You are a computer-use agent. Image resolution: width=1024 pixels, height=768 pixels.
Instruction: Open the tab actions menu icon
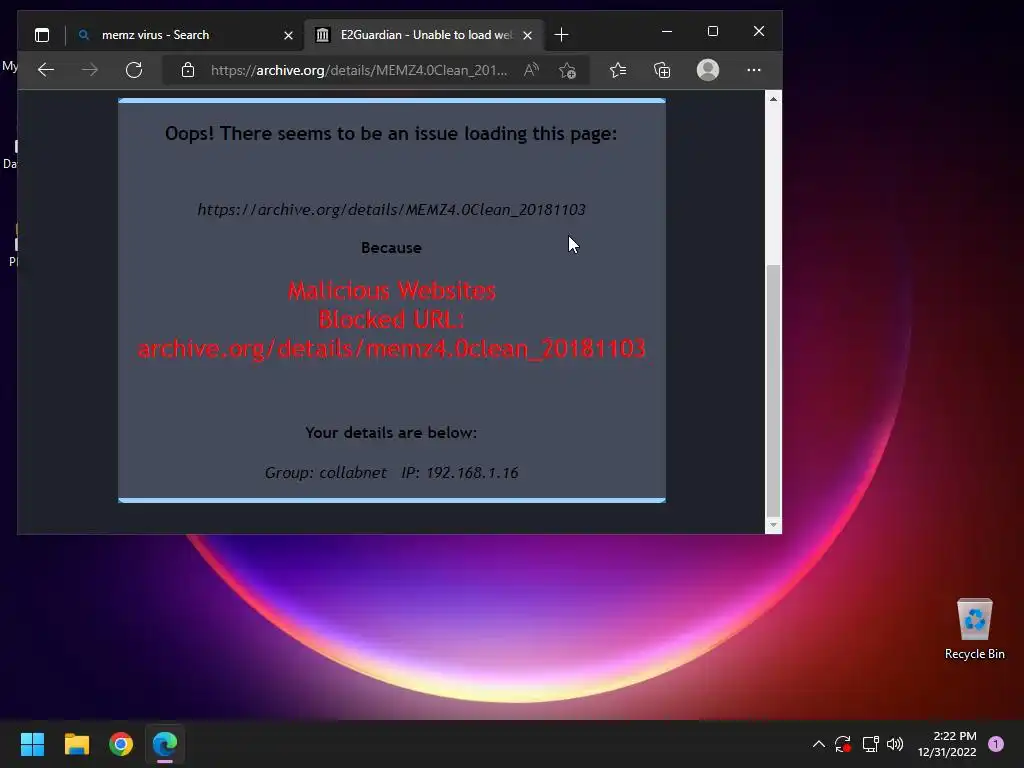click(42, 35)
